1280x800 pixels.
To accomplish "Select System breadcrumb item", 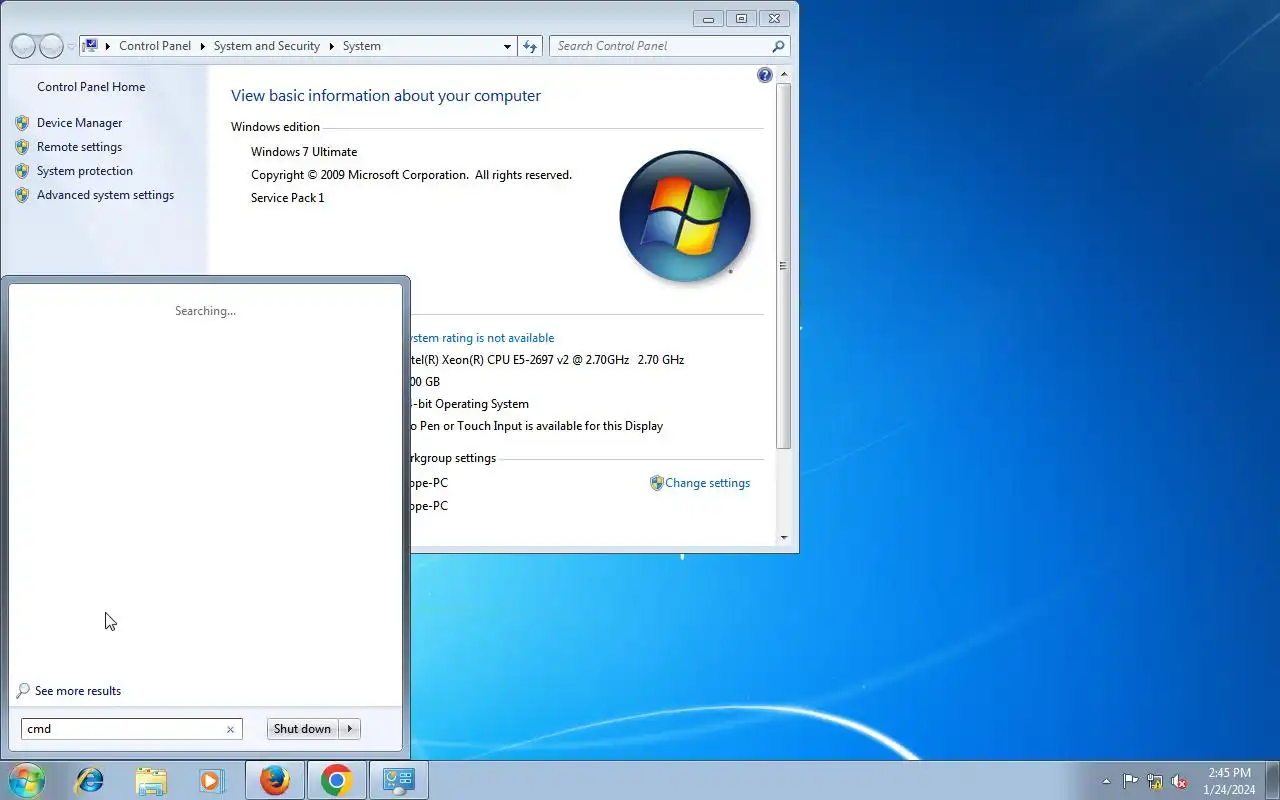I will (x=361, y=46).
